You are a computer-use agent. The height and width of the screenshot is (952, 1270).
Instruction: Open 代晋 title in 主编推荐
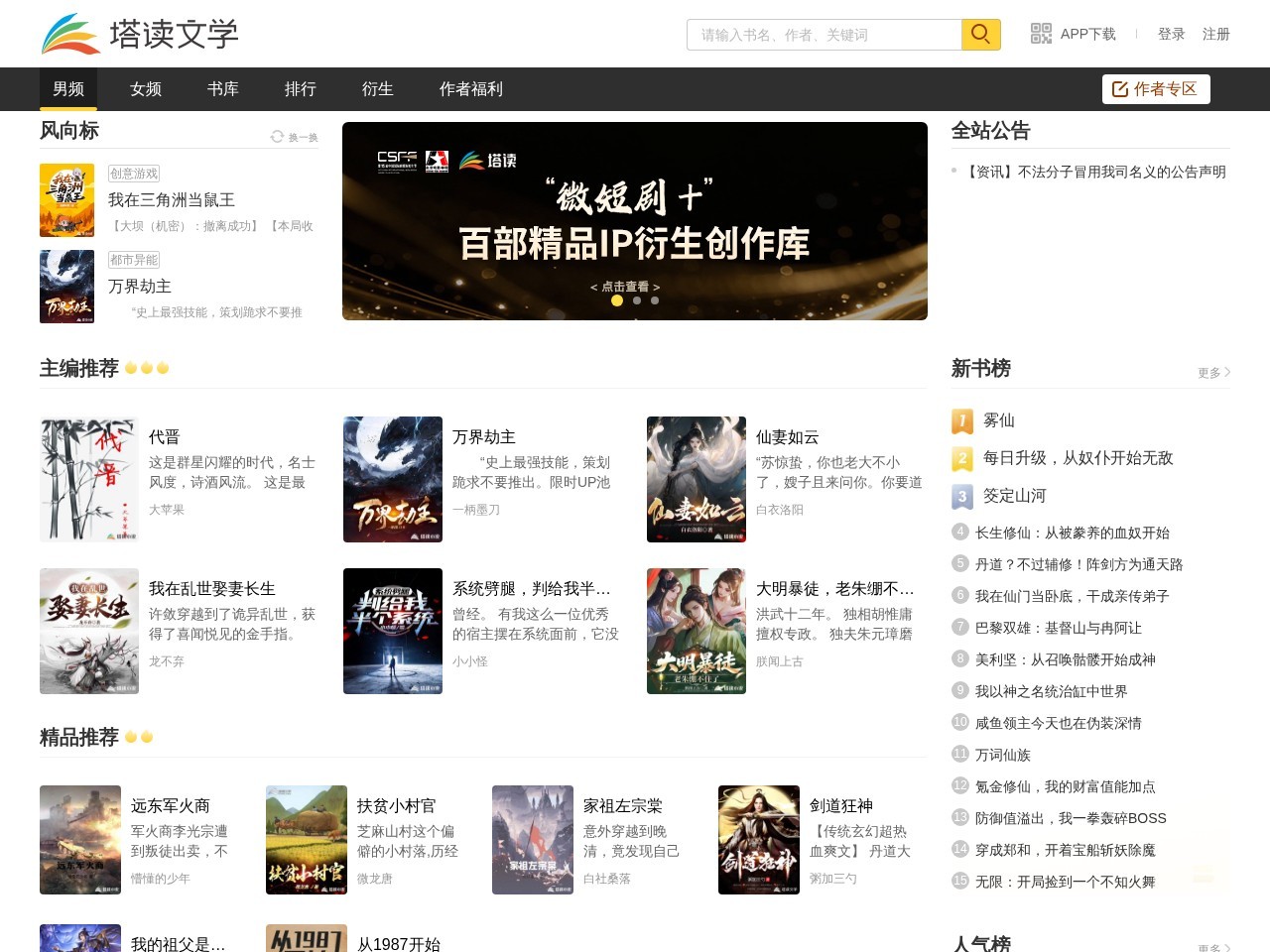[x=165, y=437]
